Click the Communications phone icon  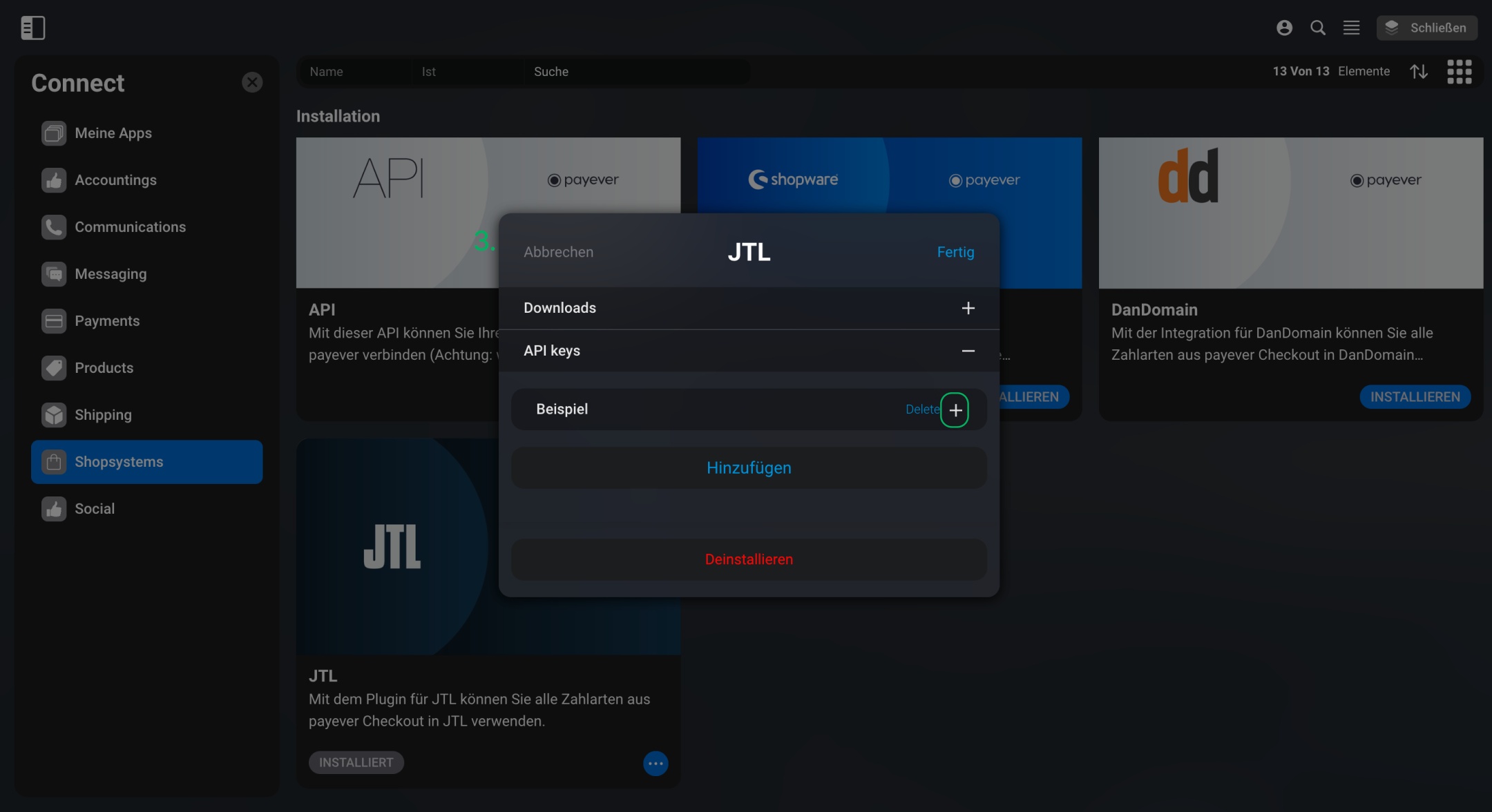(54, 227)
